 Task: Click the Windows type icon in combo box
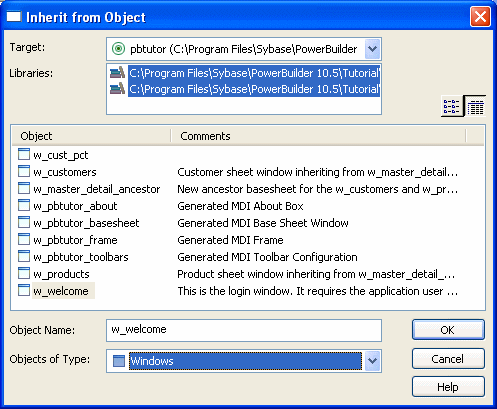[119, 361]
